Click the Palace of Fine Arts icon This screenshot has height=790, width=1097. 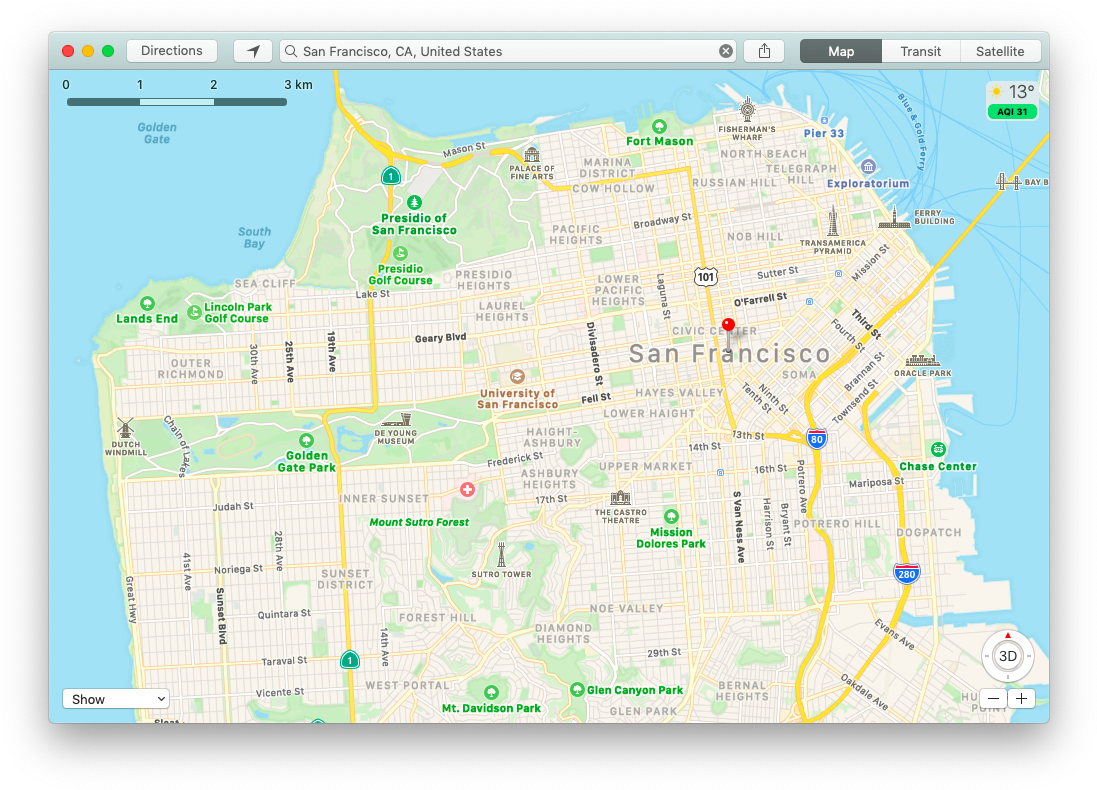click(532, 155)
